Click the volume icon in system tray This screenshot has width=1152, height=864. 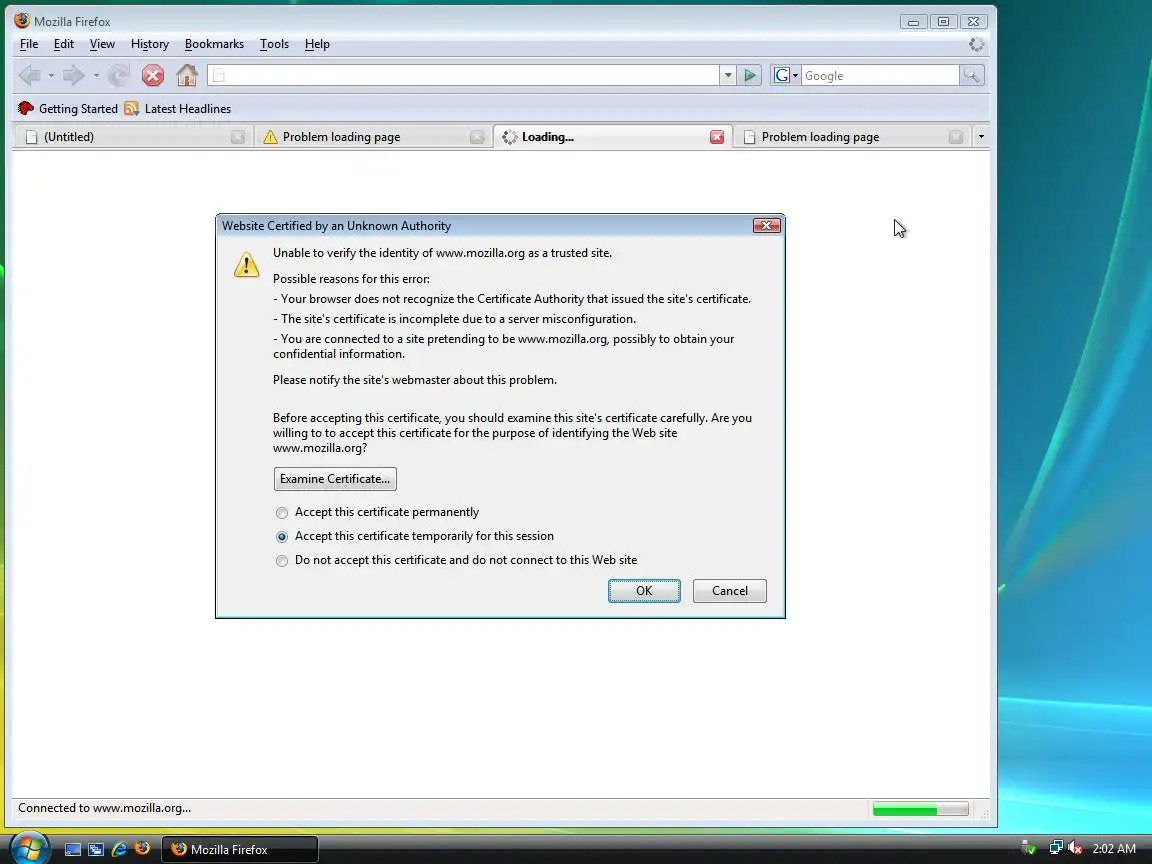coord(1075,849)
